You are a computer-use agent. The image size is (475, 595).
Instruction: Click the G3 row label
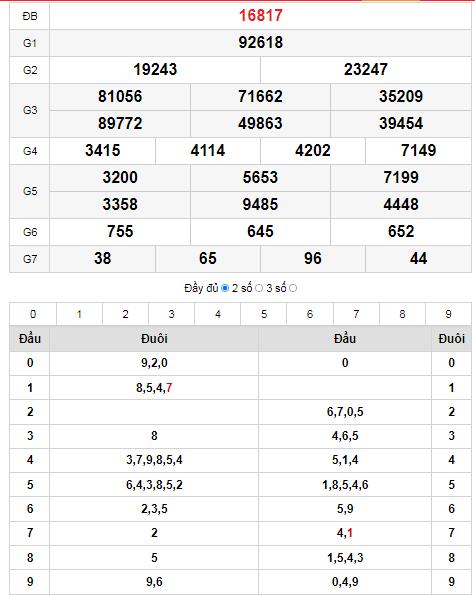[x=30, y=110]
